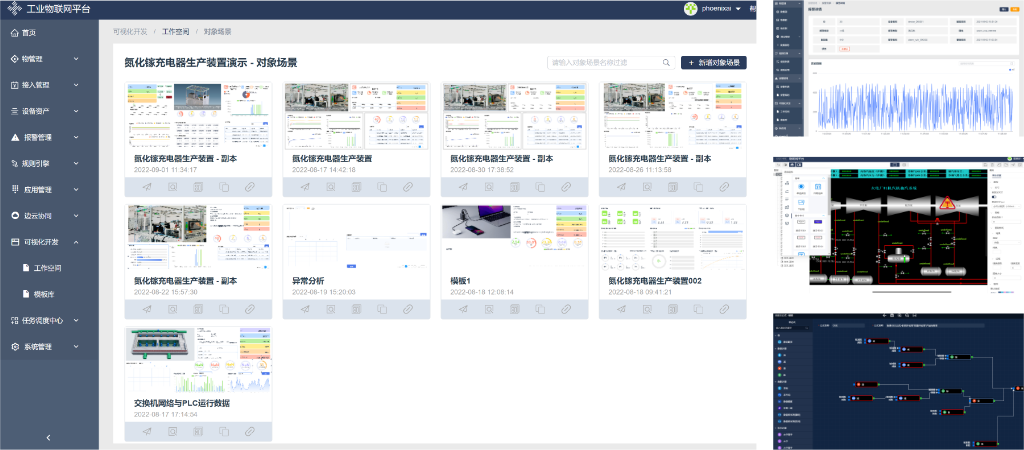Click the paper plane icon on 异常分析 card
1024x450 pixels.
[x=304, y=309]
